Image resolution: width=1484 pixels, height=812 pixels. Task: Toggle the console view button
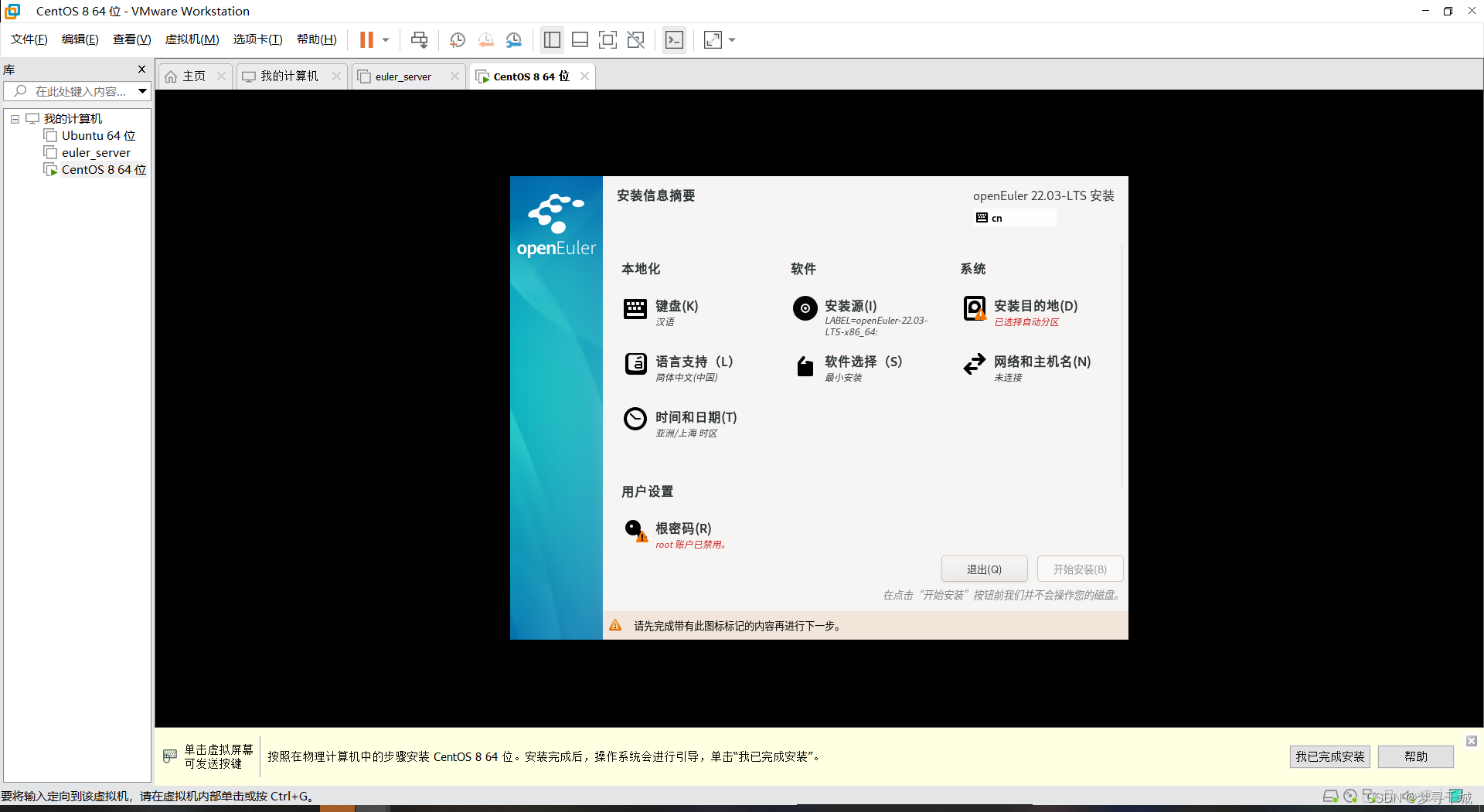click(x=674, y=39)
